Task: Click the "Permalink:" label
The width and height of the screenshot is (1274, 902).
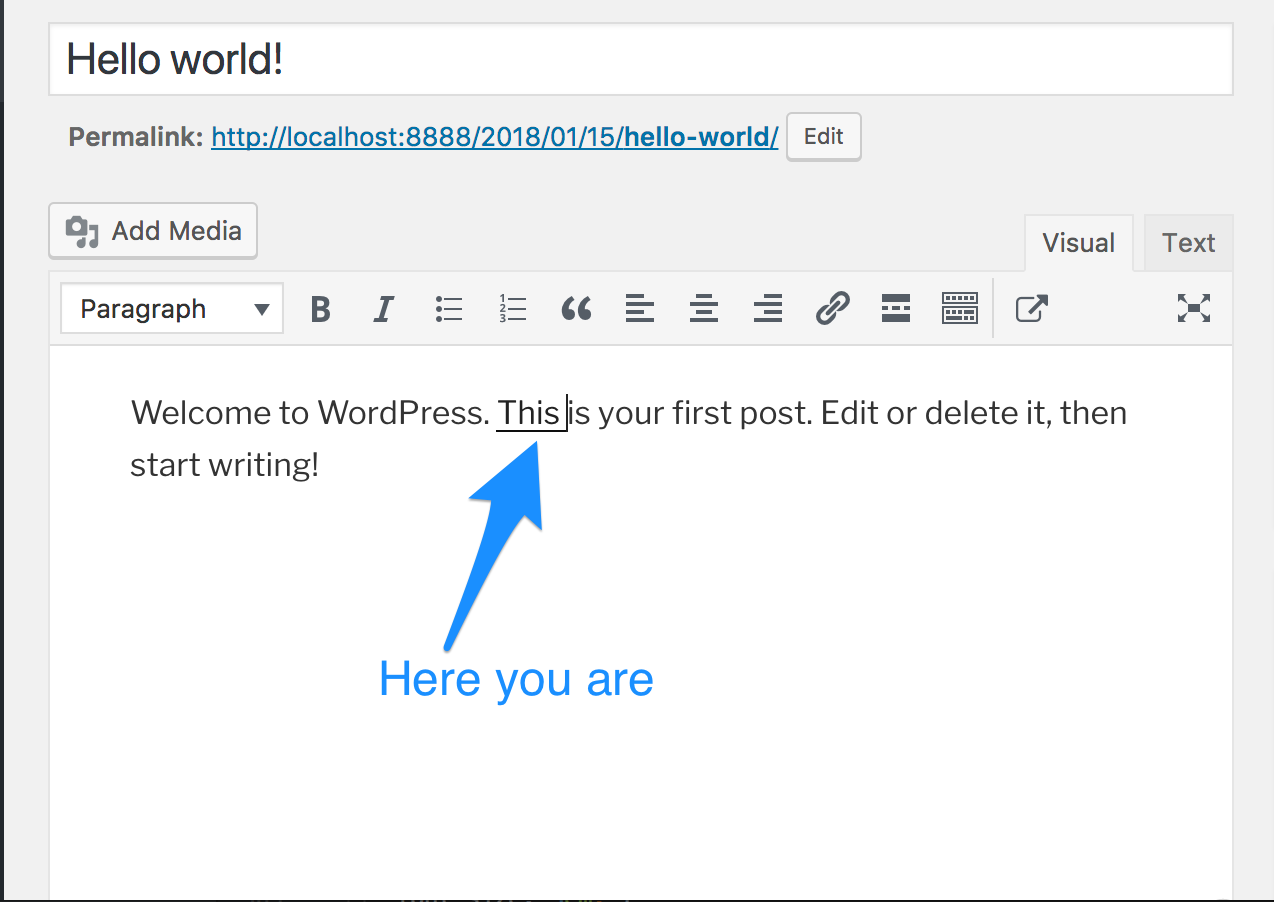Action: pyautogui.click(x=136, y=137)
